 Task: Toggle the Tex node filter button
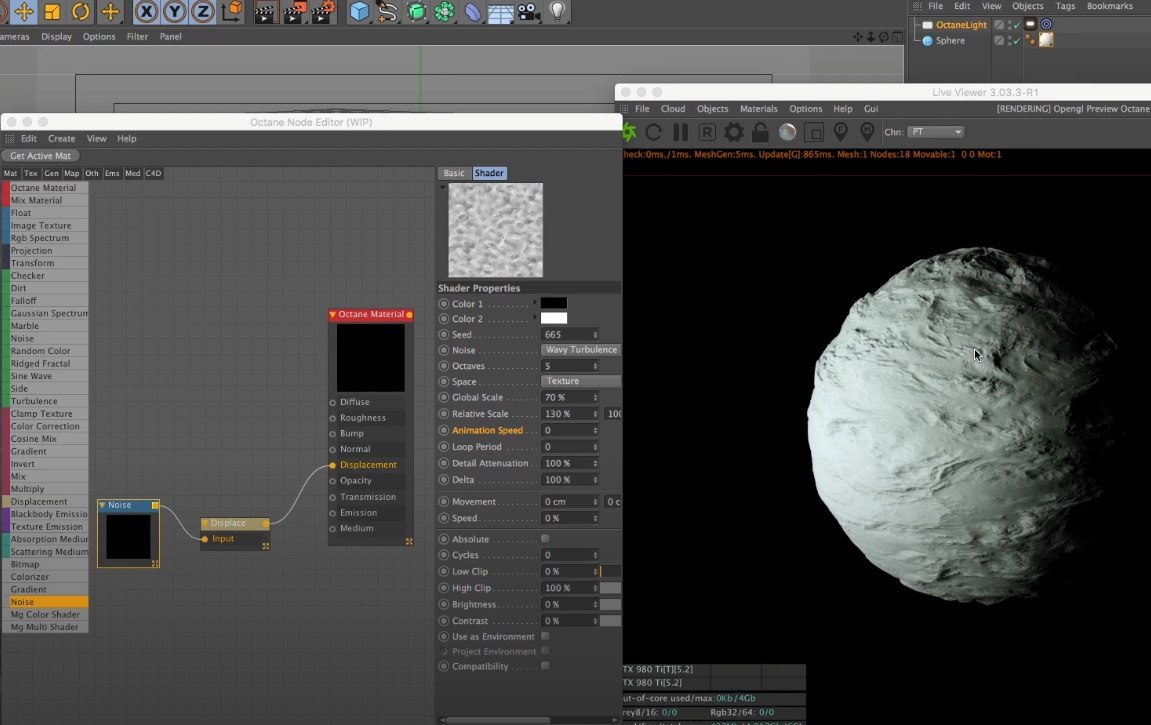pos(30,174)
